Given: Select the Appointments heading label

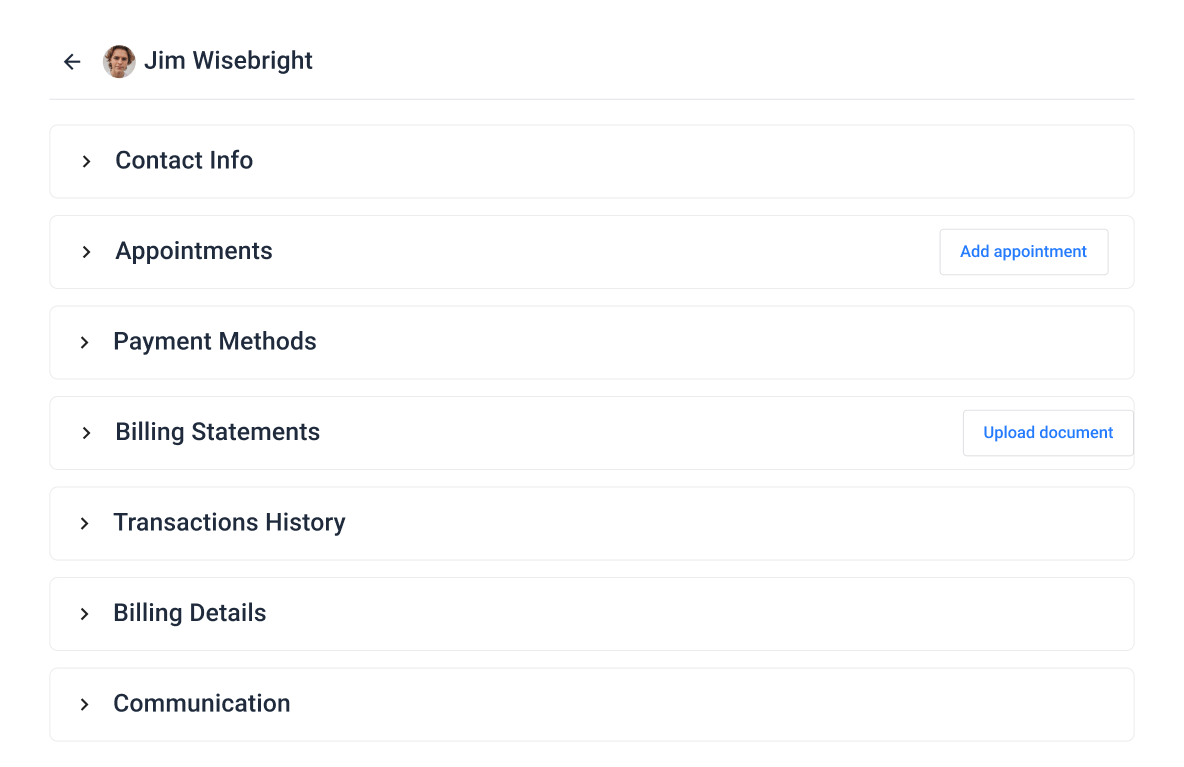Looking at the screenshot, I should point(194,251).
